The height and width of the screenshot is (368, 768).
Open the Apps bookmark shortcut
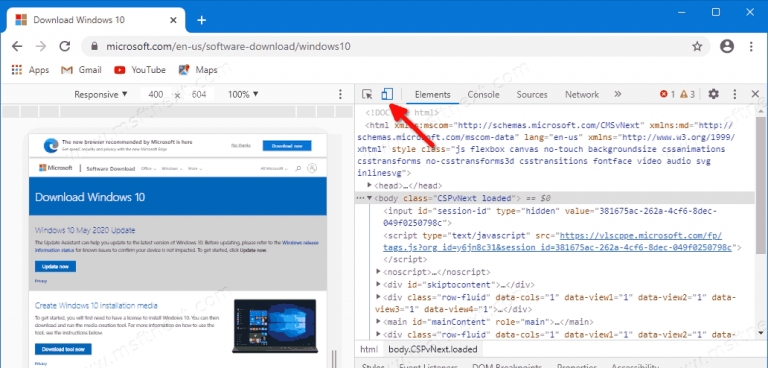tap(30, 70)
